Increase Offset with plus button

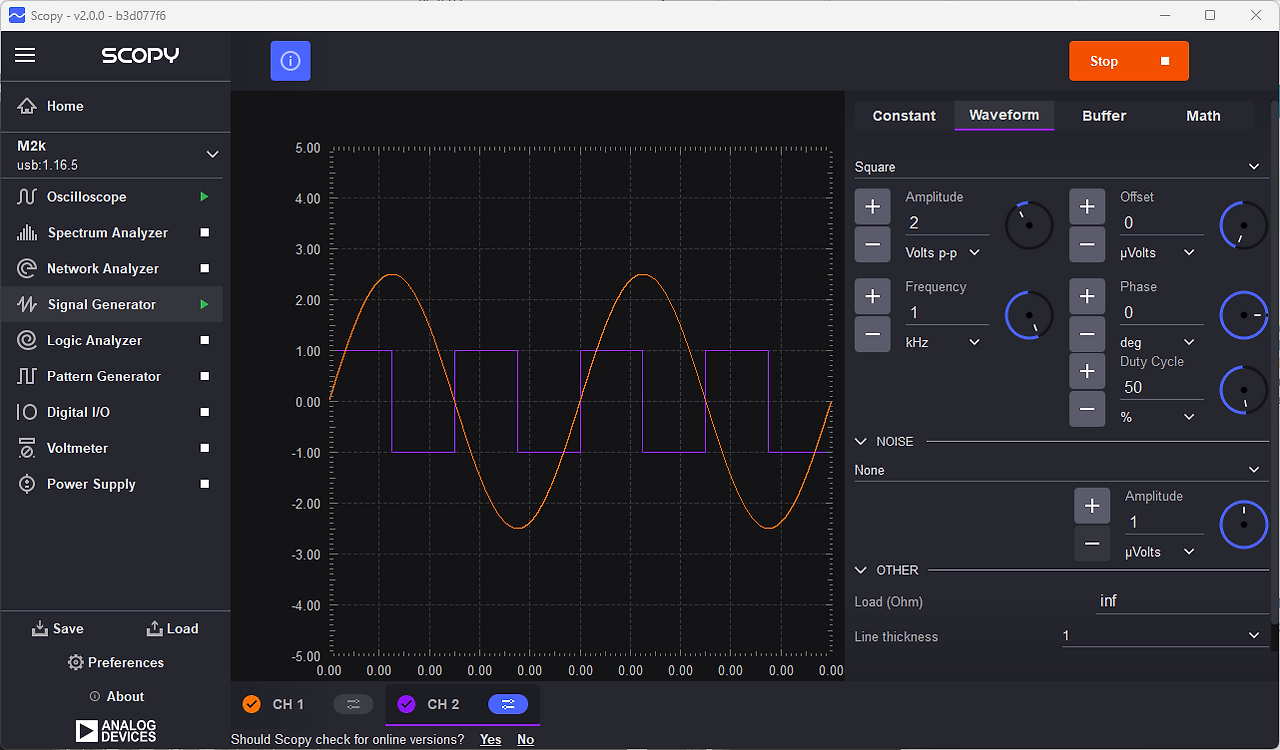1087,207
